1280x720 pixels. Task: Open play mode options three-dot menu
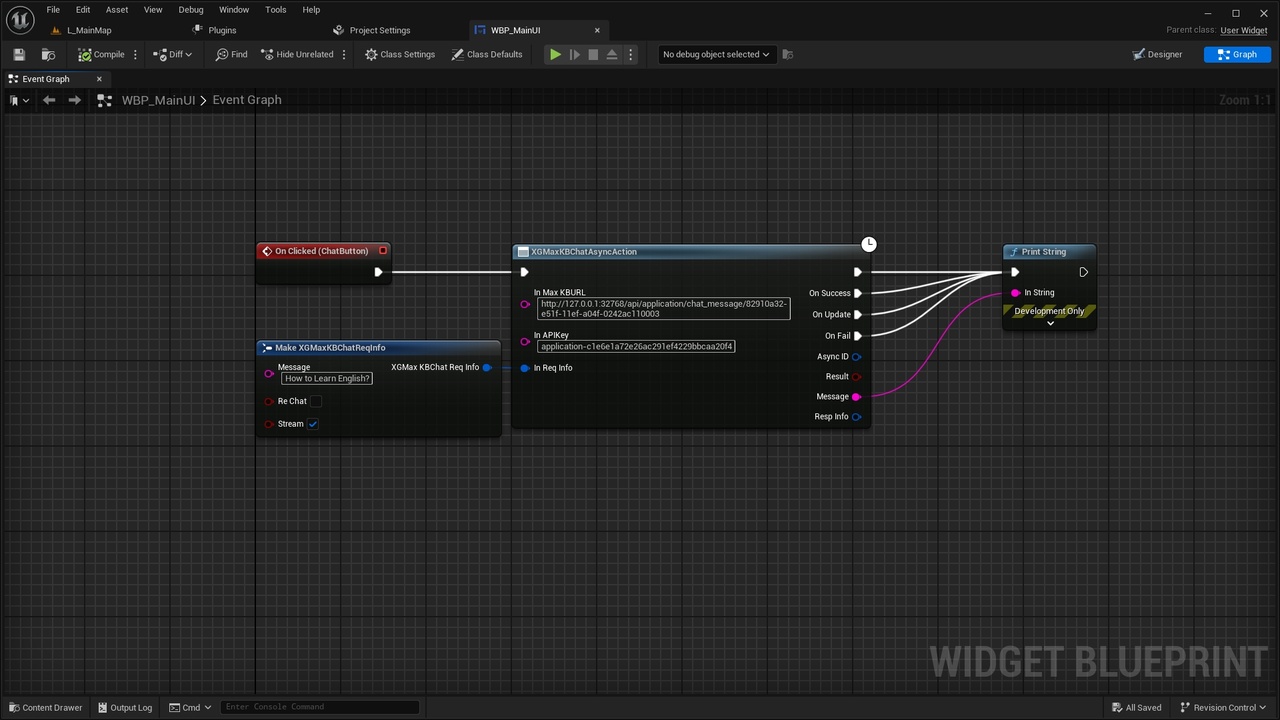pyautogui.click(x=630, y=54)
